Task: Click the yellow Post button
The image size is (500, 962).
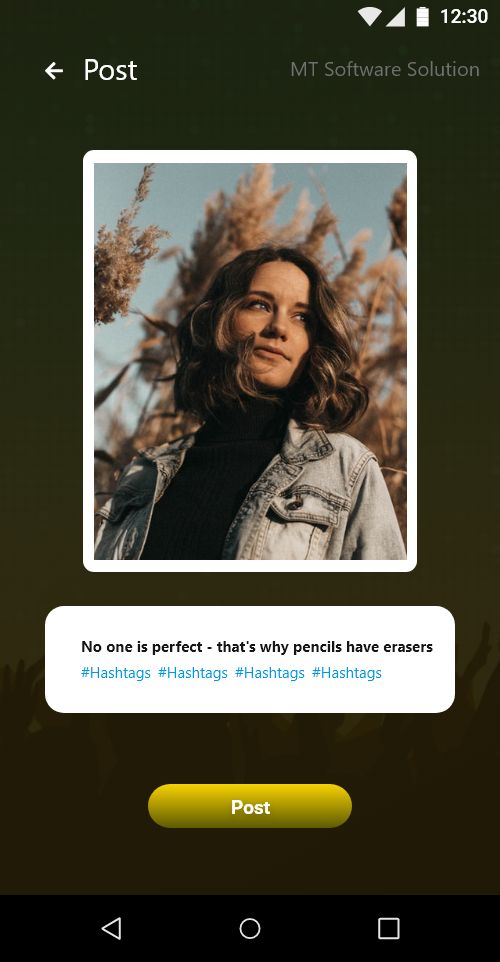Action: (x=250, y=806)
